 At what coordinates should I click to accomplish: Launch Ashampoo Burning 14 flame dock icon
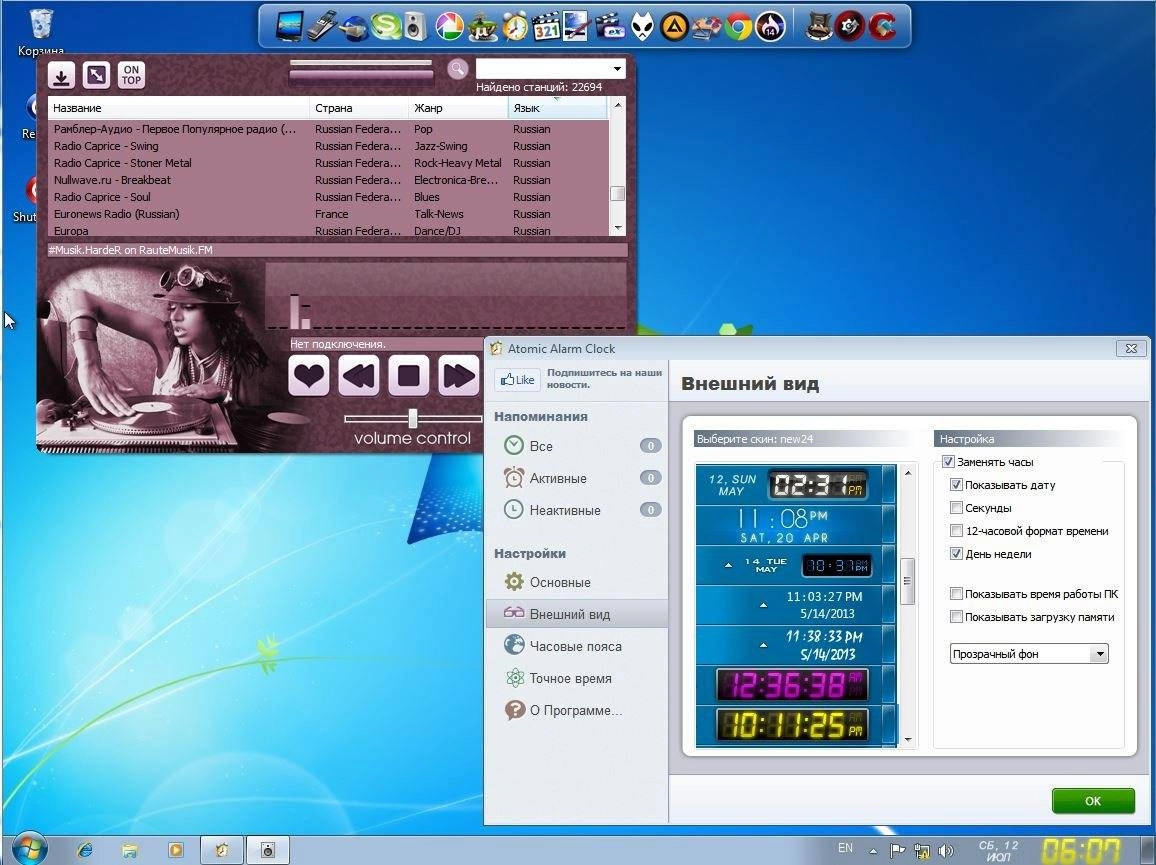click(770, 27)
